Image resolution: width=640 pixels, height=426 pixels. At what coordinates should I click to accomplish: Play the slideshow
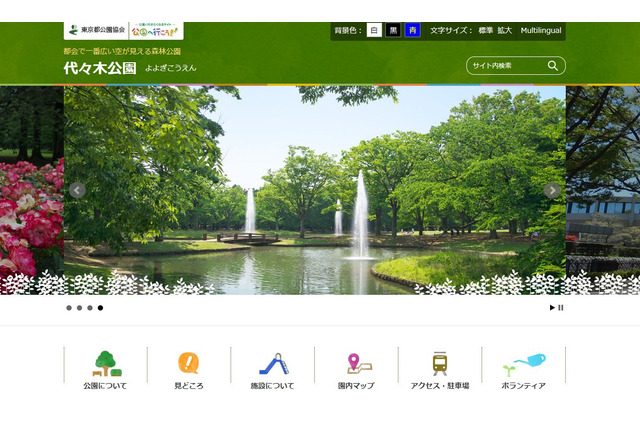[552, 307]
